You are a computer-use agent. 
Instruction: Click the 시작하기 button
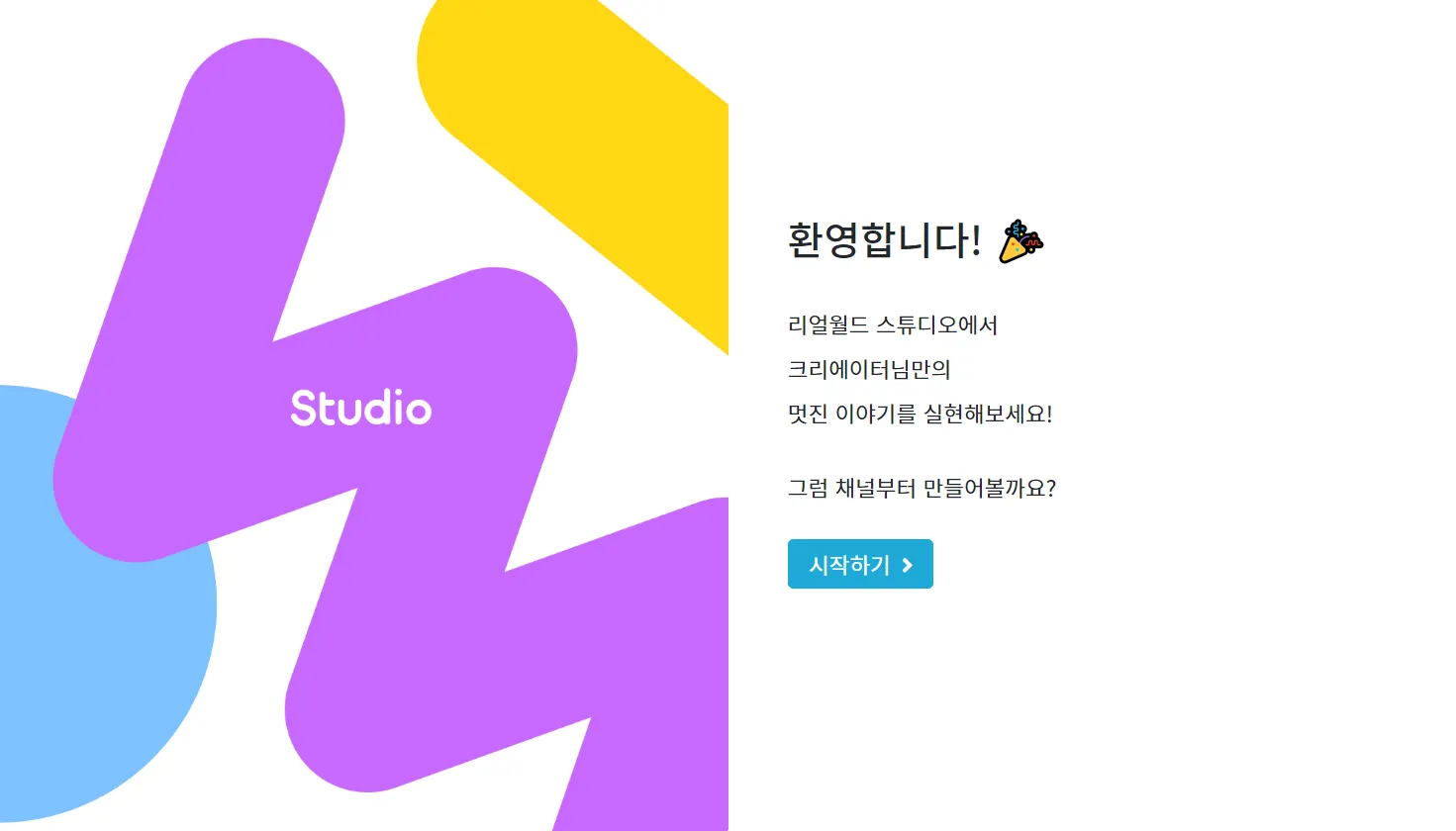click(x=860, y=564)
